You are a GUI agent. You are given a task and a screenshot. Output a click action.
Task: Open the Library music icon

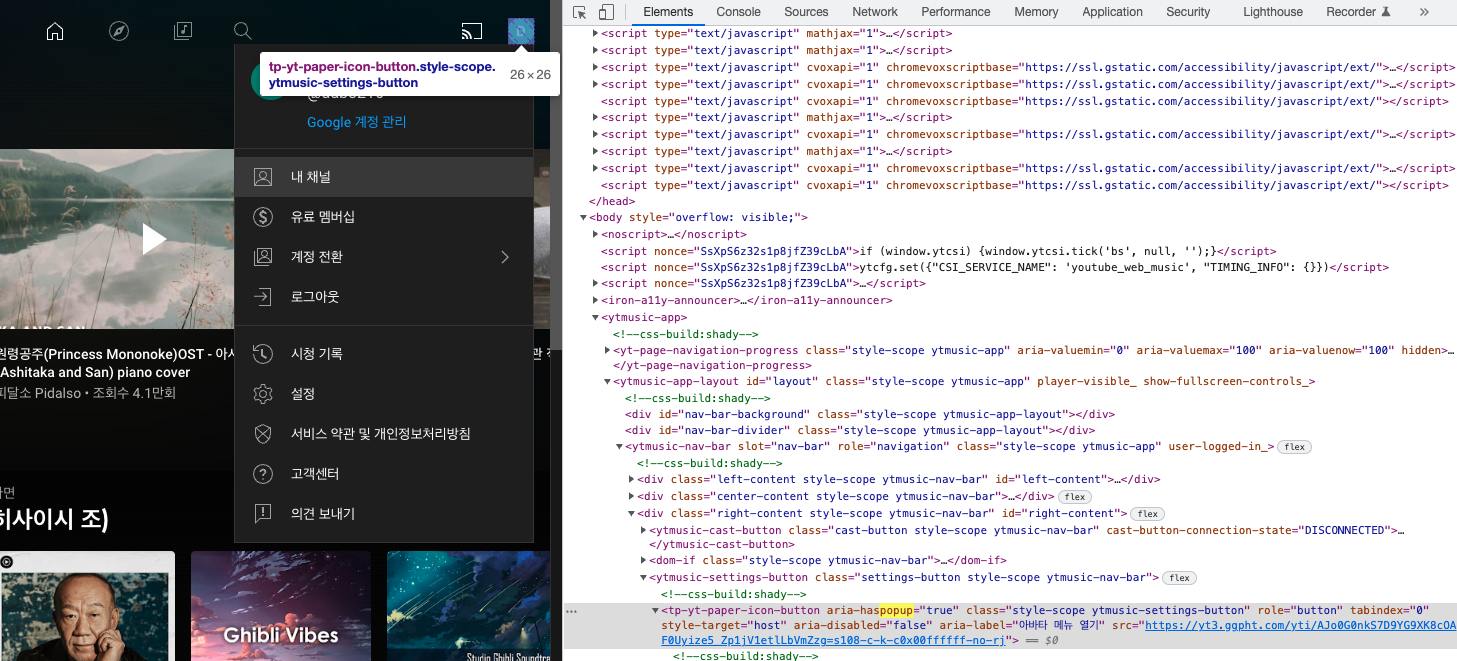tap(182, 31)
